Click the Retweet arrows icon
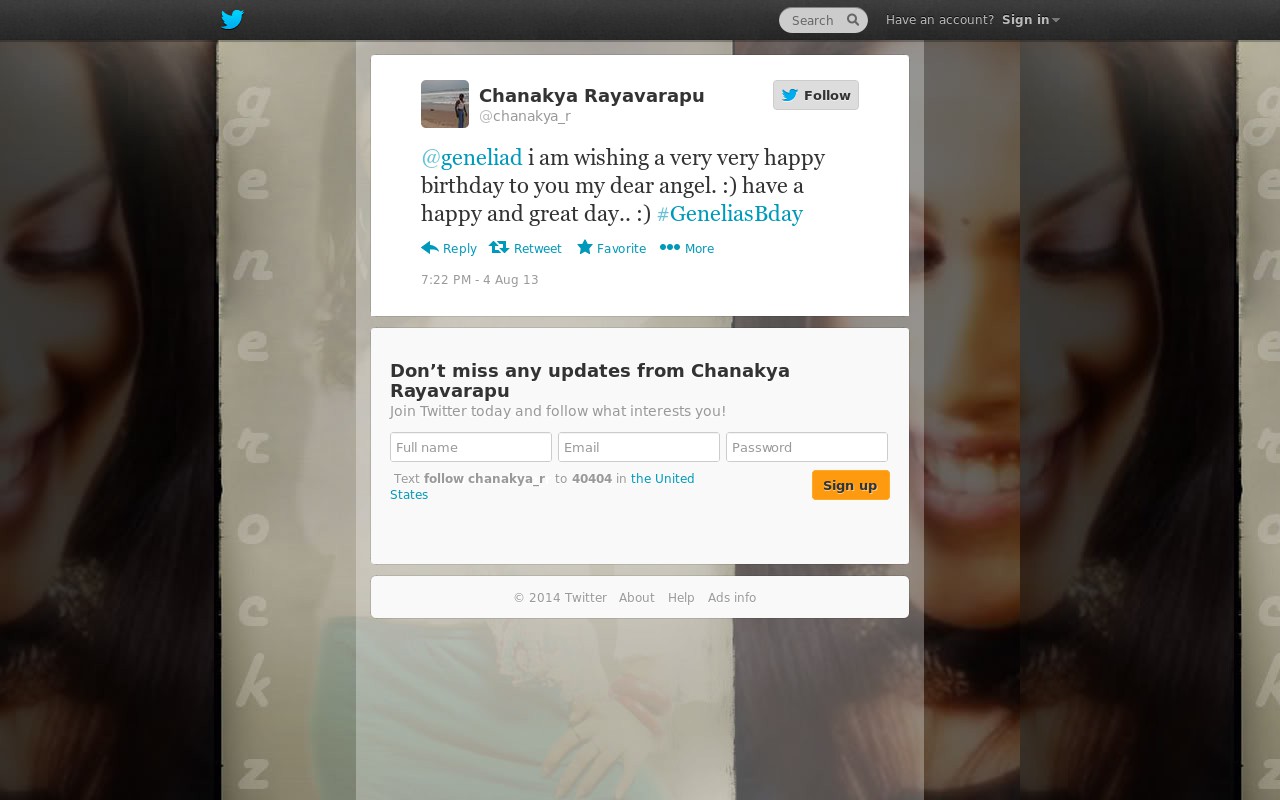Screen dimensions: 1280x800 [499, 247]
